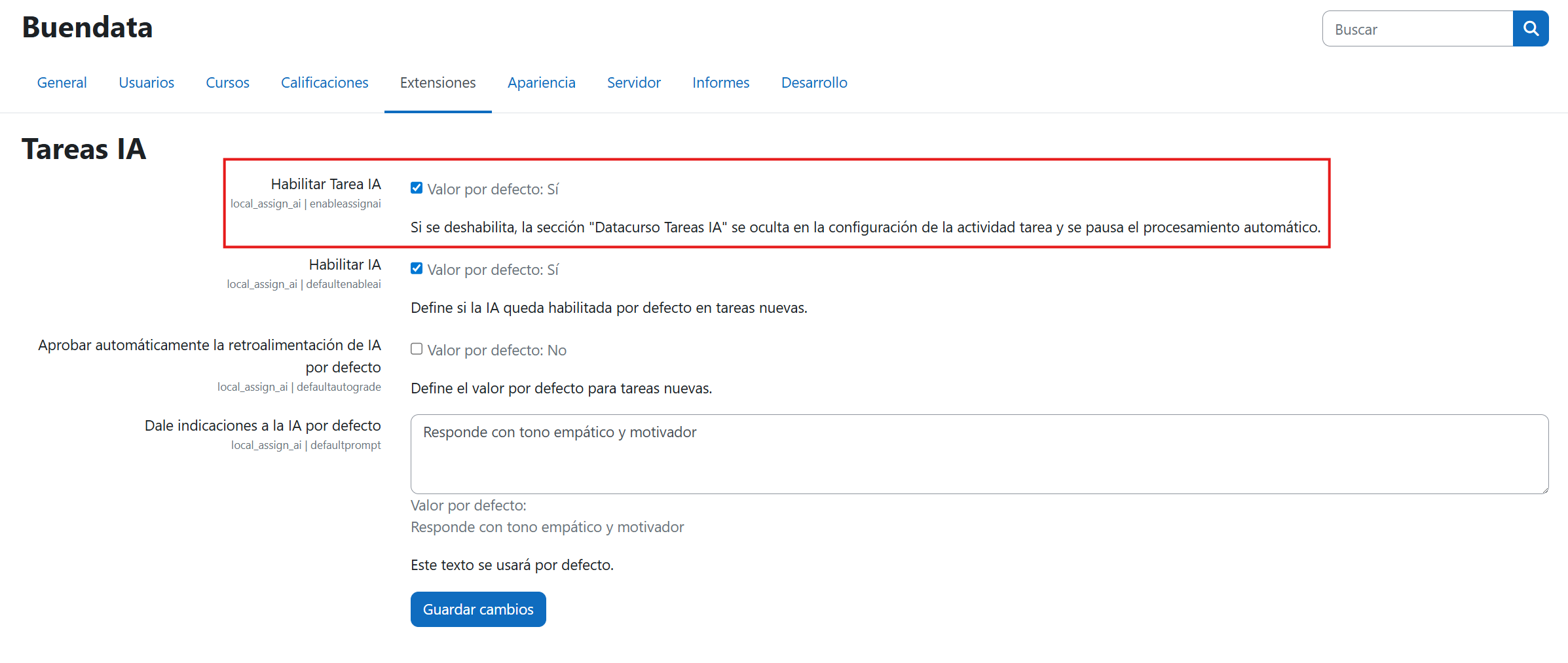Select the Servidor tab
The height and width of the screenshot is (663, 1568).
[633, 82]
